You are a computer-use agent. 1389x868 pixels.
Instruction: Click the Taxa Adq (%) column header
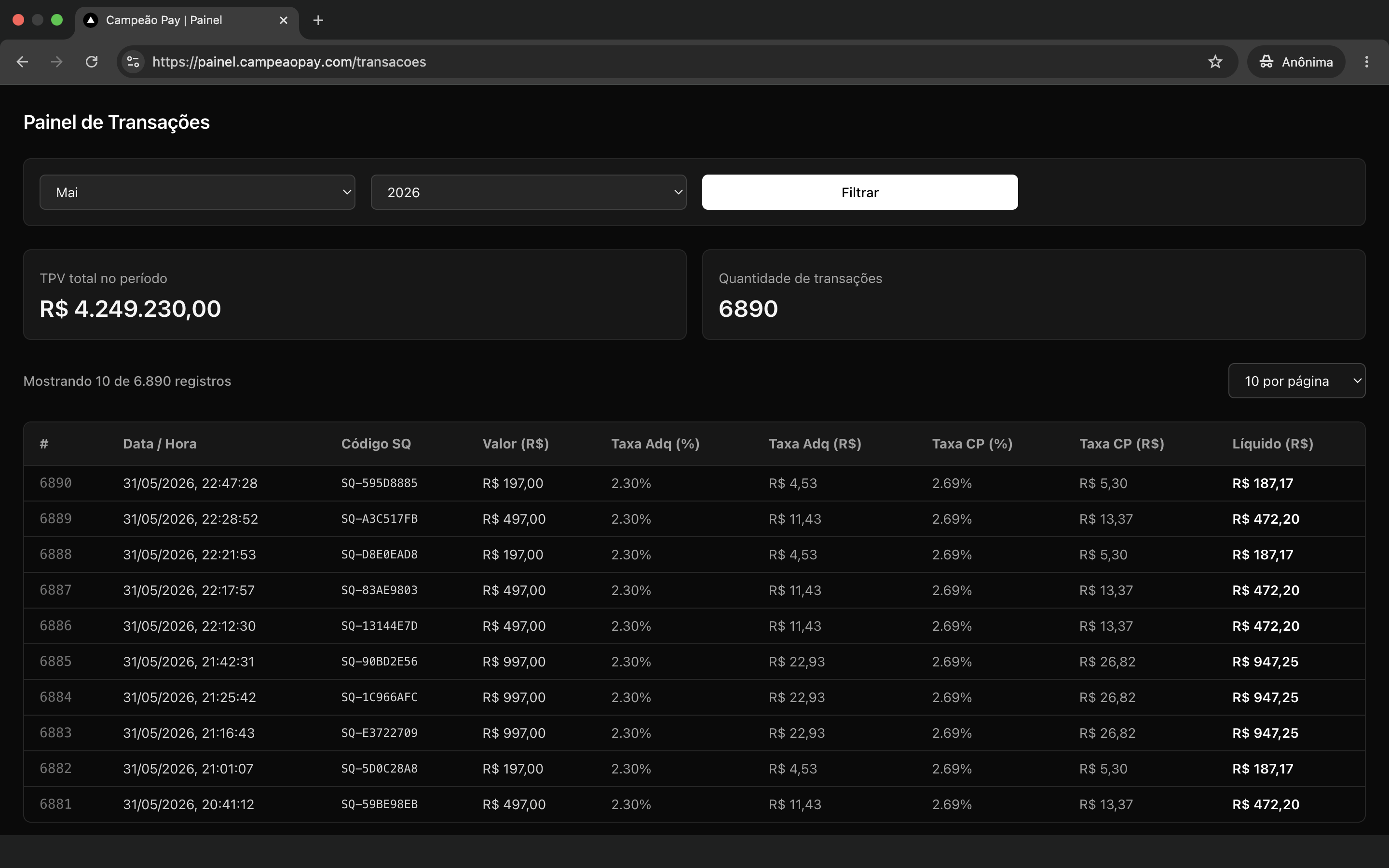(x=655, y=444)
